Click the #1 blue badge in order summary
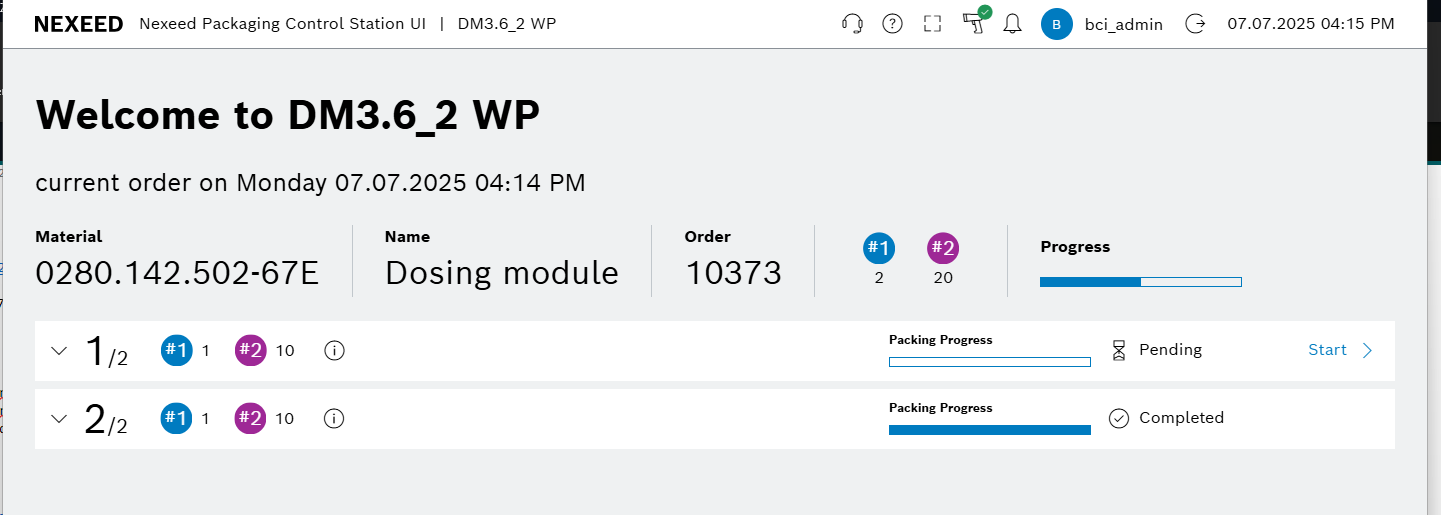The width and height of the screenshot is (1441, 515). 879,248
